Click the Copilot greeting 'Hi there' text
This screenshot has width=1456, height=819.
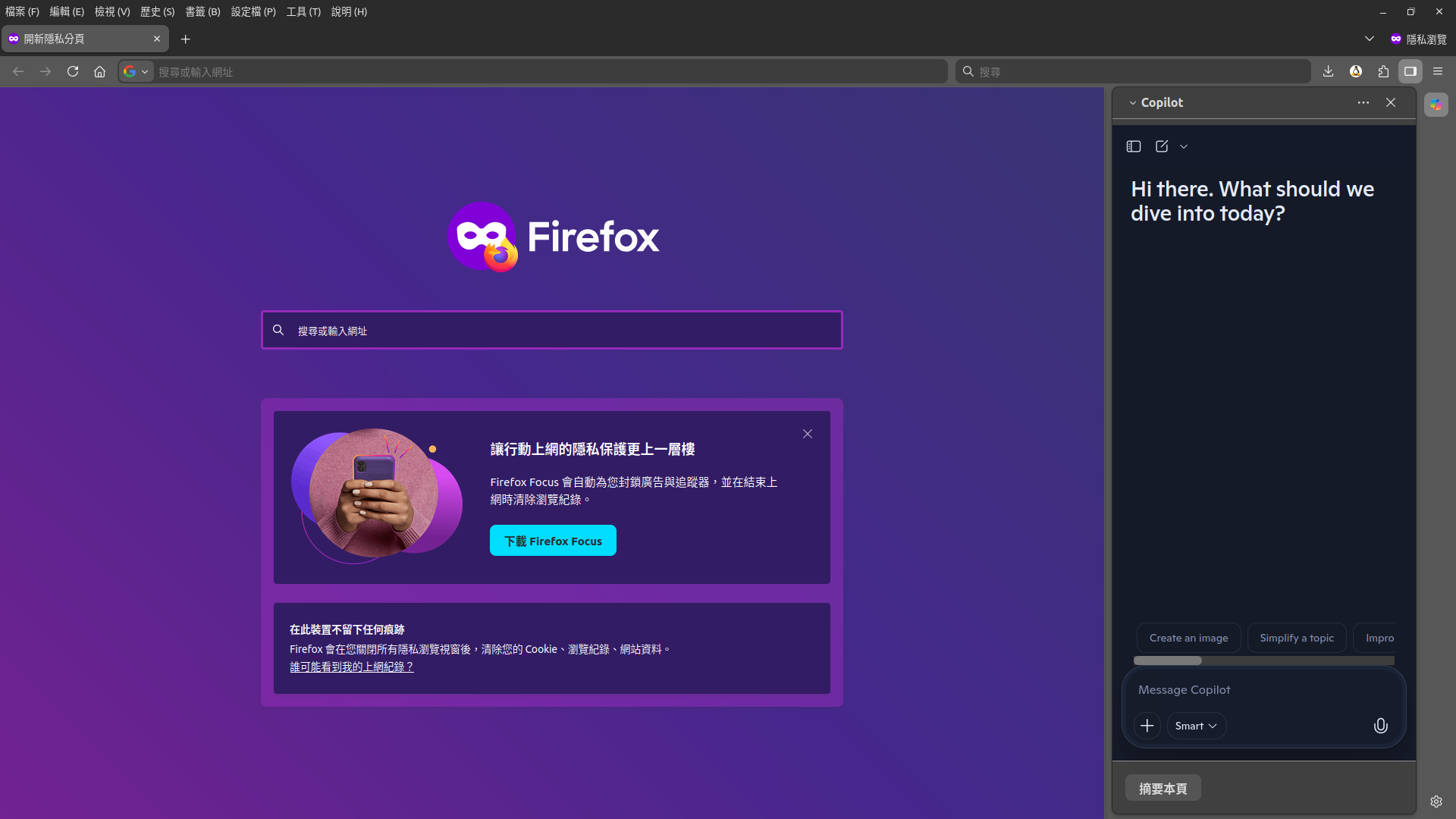point(1252,201)
